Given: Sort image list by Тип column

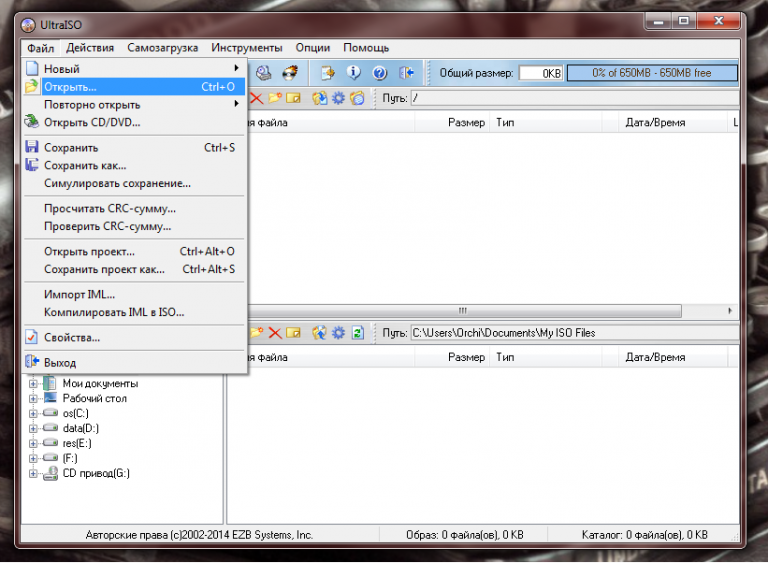Looking at the screenshot, I should click(545, 122).
